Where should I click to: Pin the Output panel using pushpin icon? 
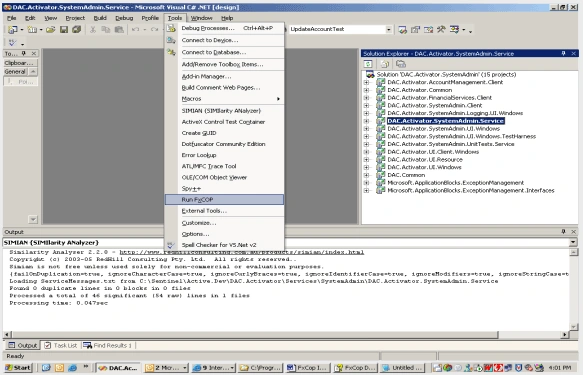[564, 232]
